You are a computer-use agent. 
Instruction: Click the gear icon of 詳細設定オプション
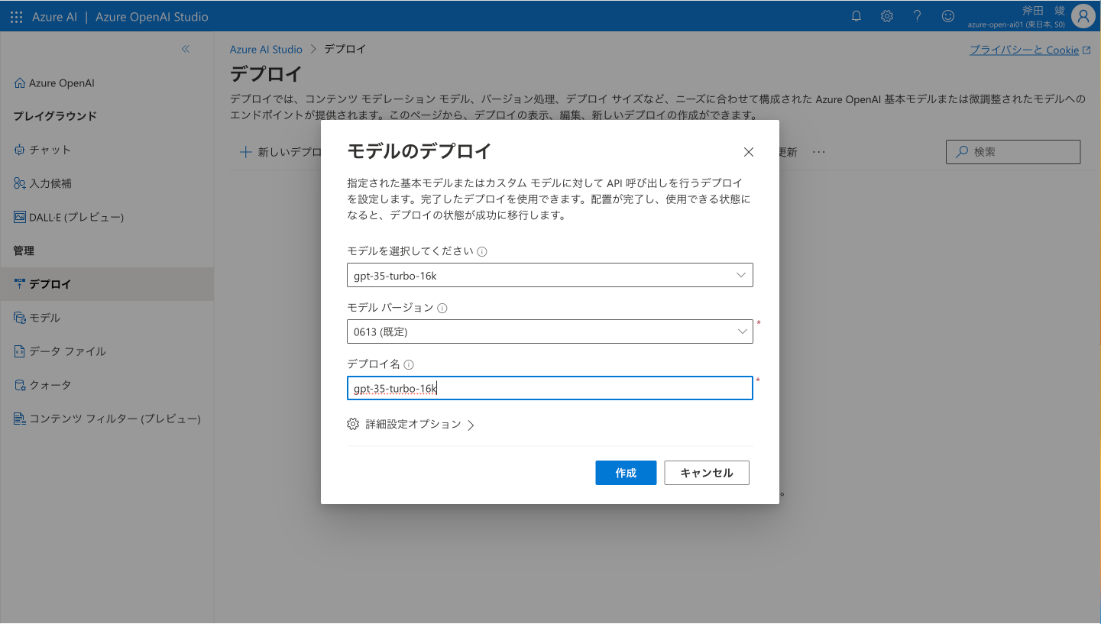click(x=353, y=424)
